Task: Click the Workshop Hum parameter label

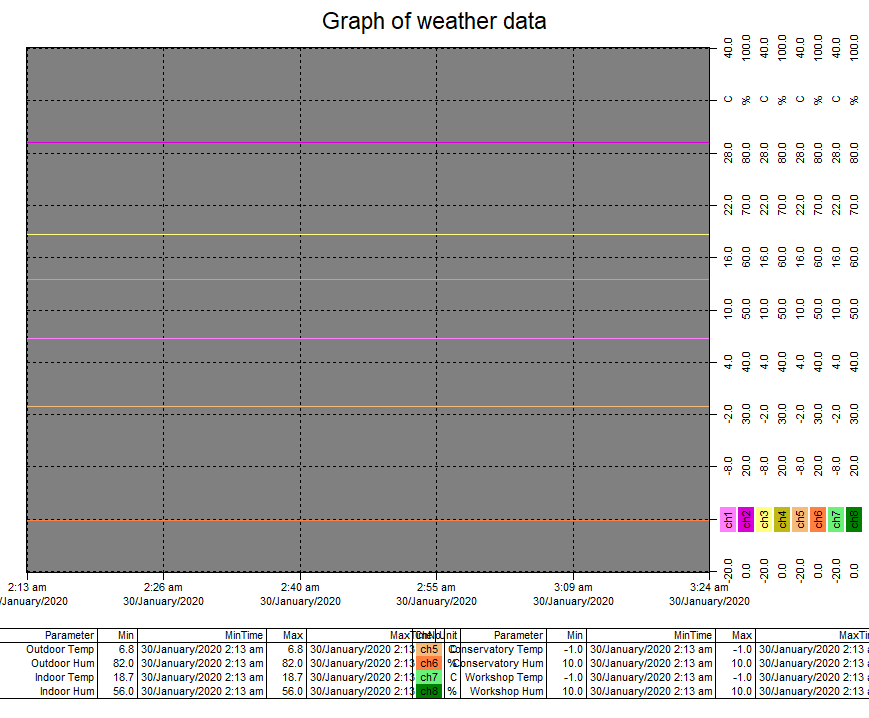Action: pyautogui.click(x=505, y=691)
